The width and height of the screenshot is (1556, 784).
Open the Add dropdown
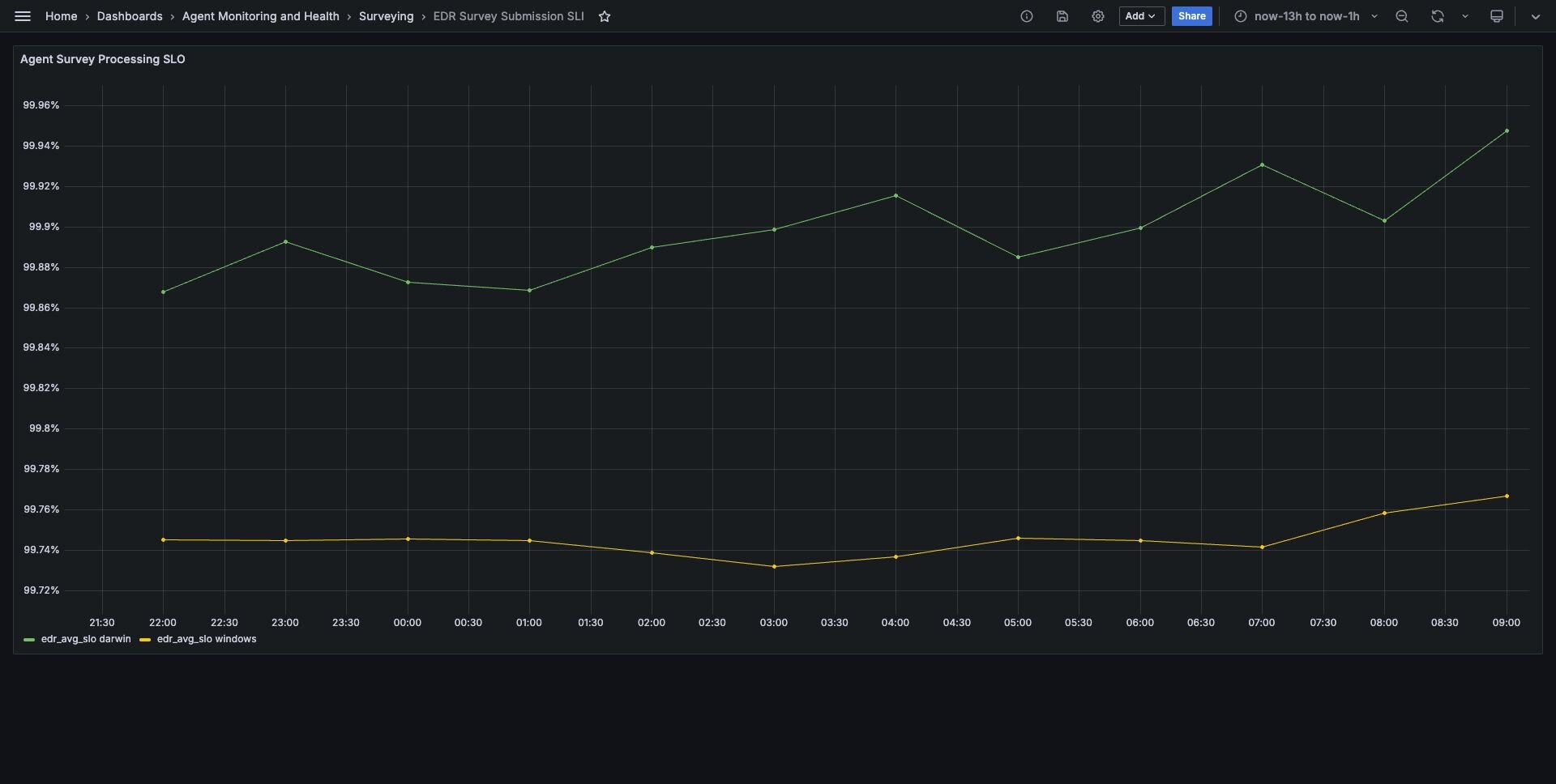1142,16
